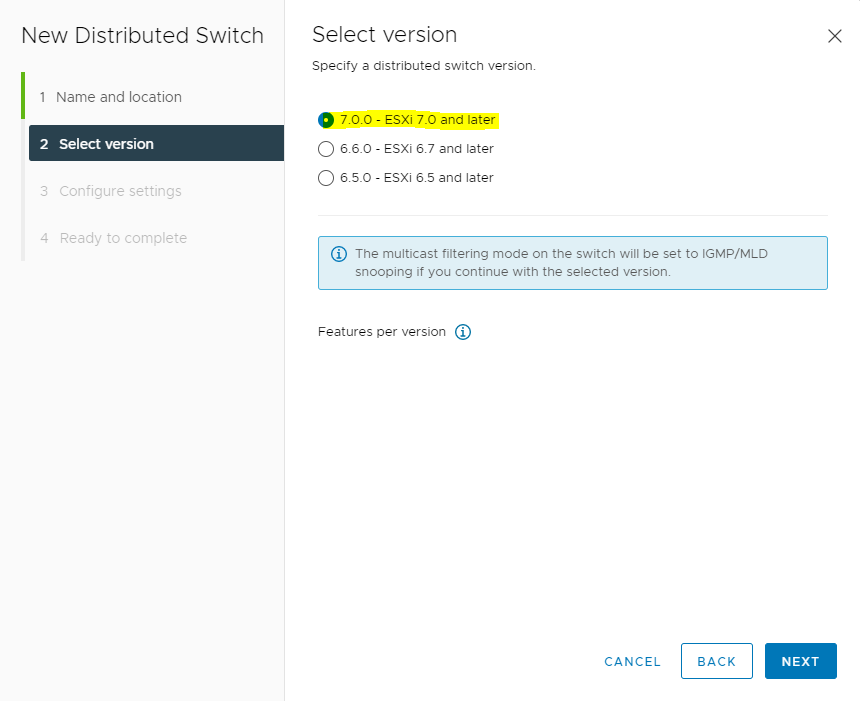Click the Select version page heading
This screenshot has width=860, height=701.
coord(384,35)
